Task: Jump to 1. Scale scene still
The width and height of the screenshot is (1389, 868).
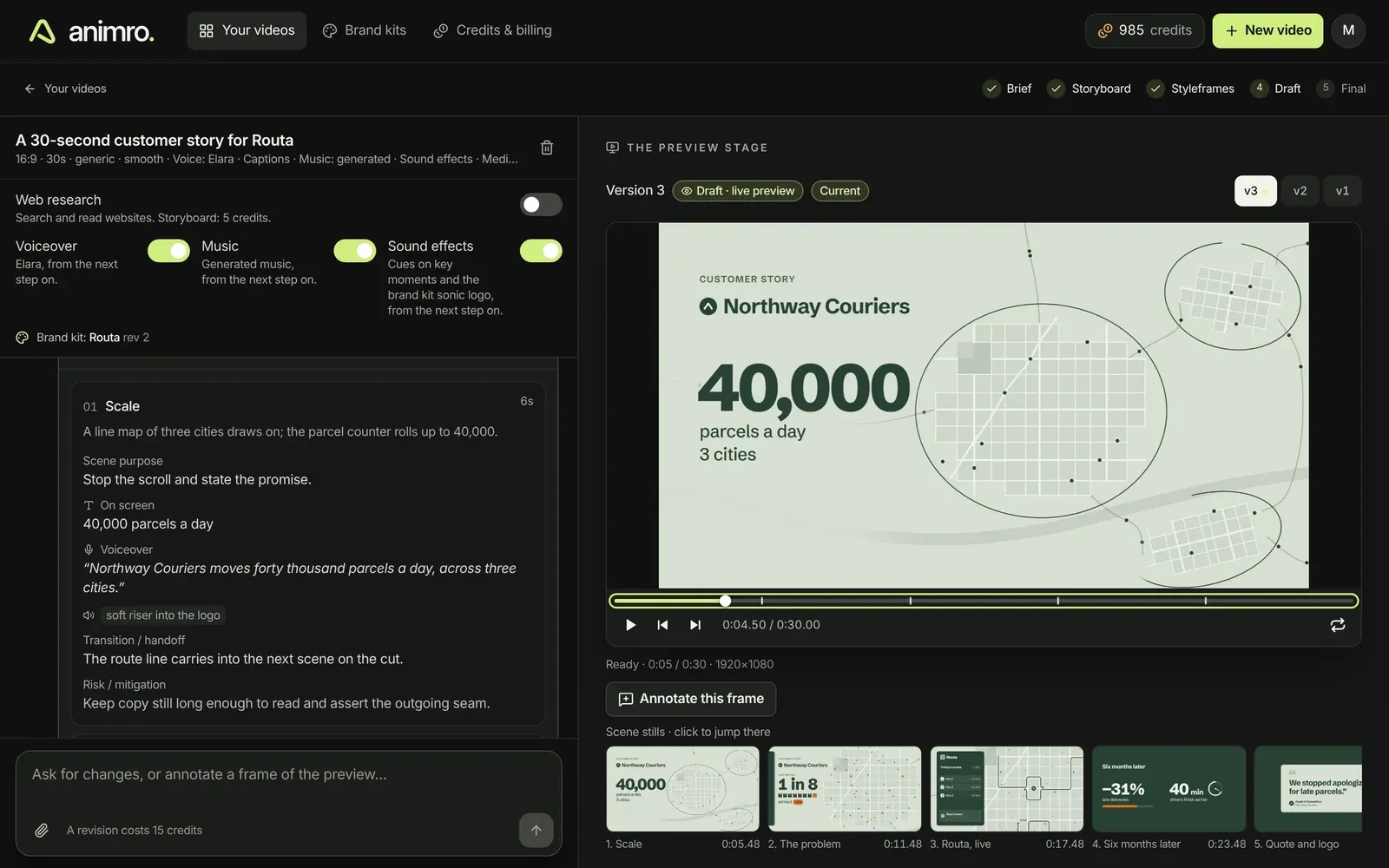Action: [x=682, y=789]
